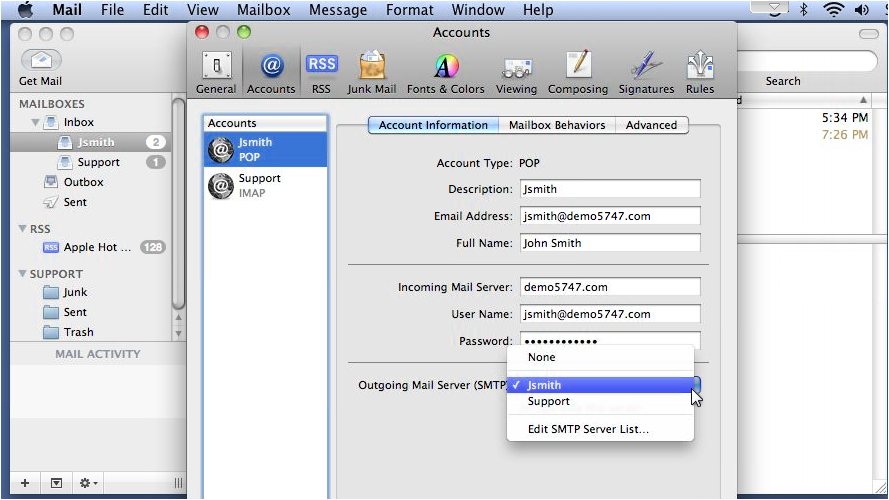Open the Outbox mailbox
The width and height of the screenshot is (889, 500).
point(83,182)
